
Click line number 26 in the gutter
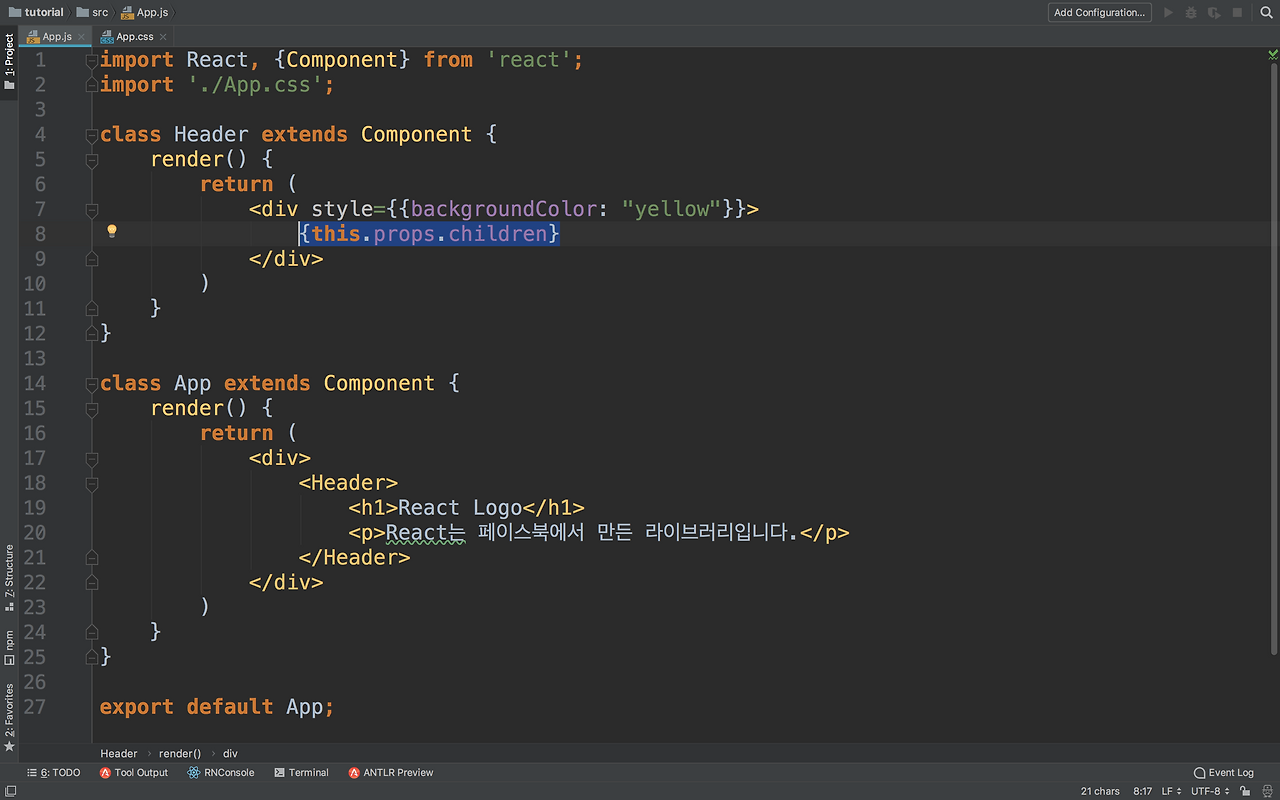[x=34, y=682]
